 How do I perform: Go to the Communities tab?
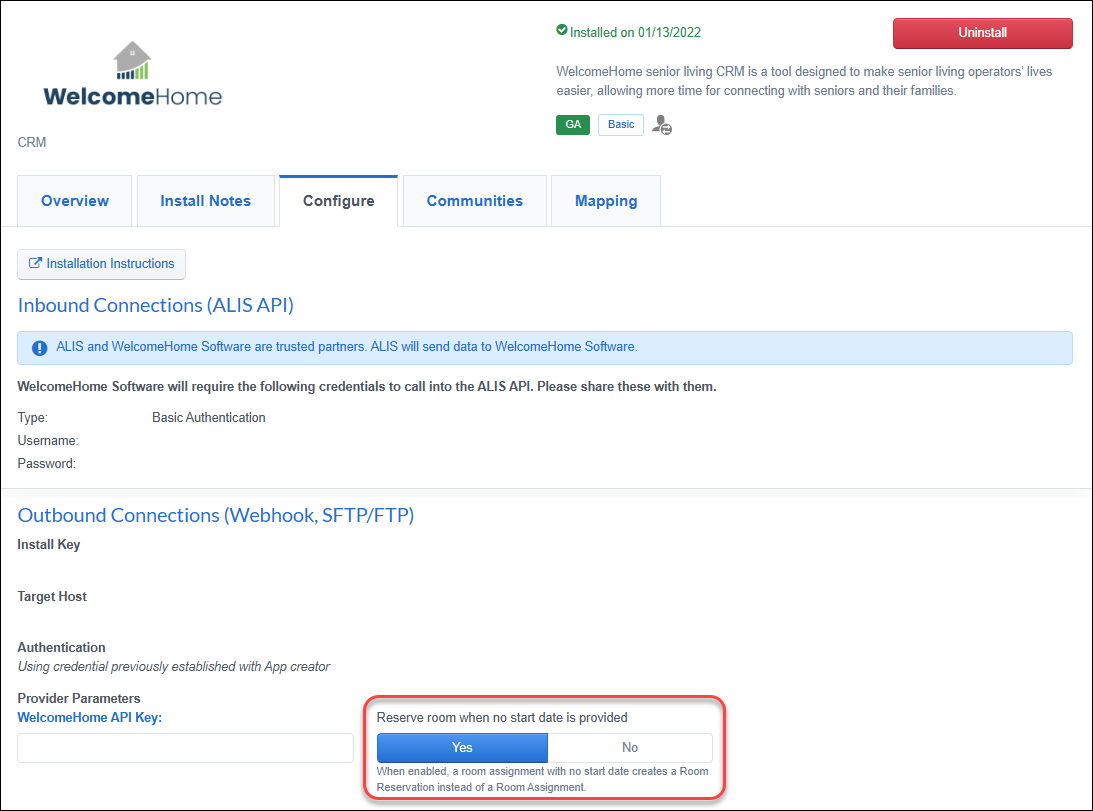(475, 201)
